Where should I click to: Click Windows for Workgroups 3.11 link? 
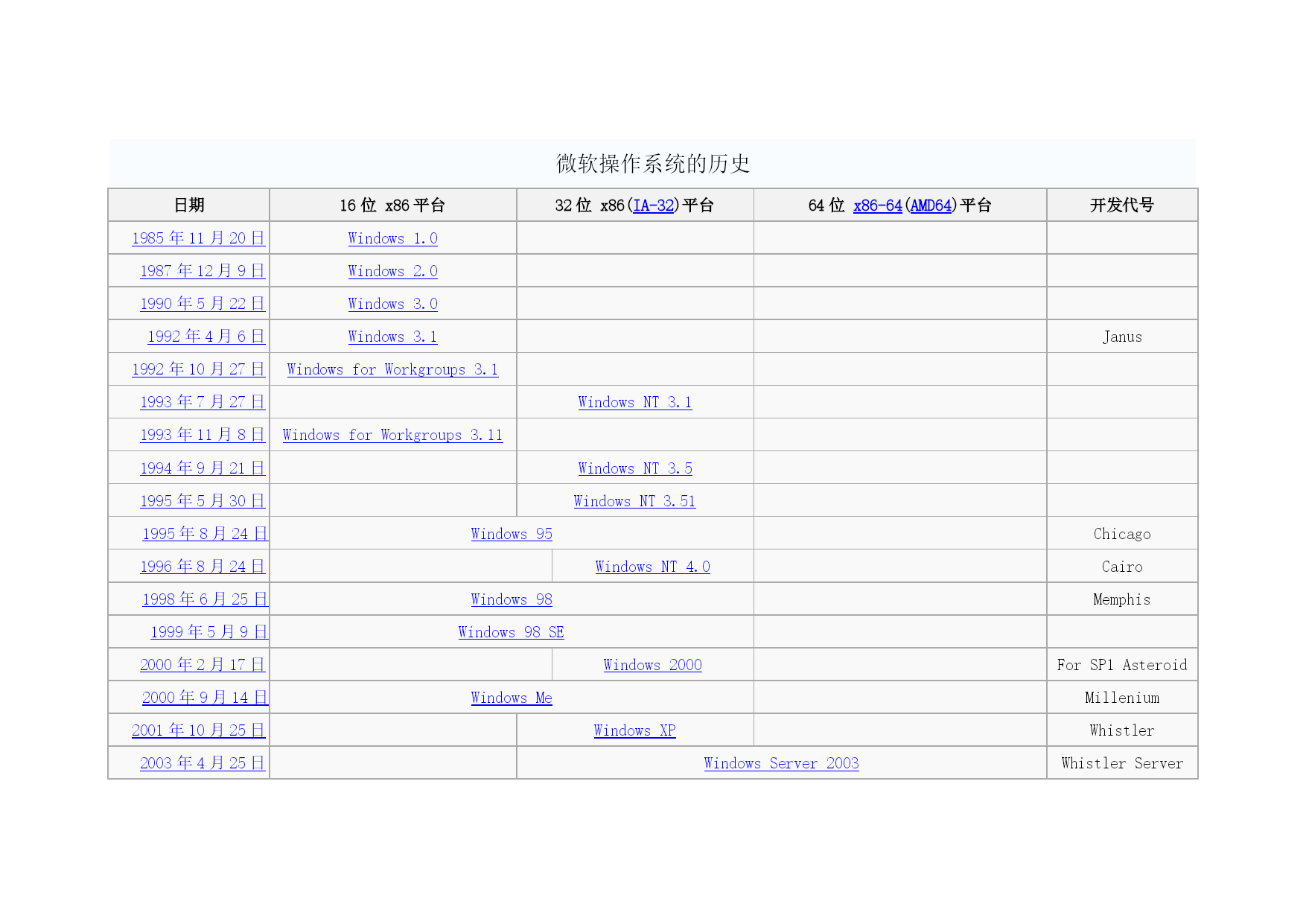pyautogui.click(x=392, y=435)
